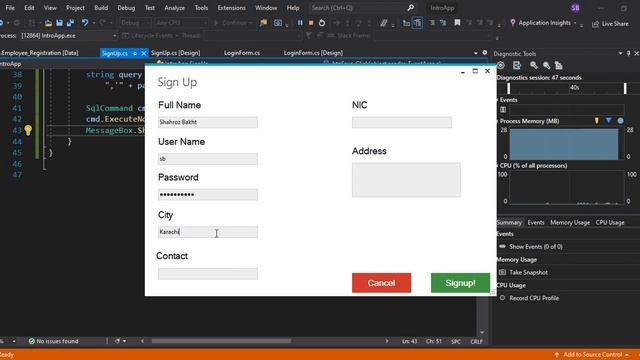Open Diagnostic Tools settings gear

[501, 65]
